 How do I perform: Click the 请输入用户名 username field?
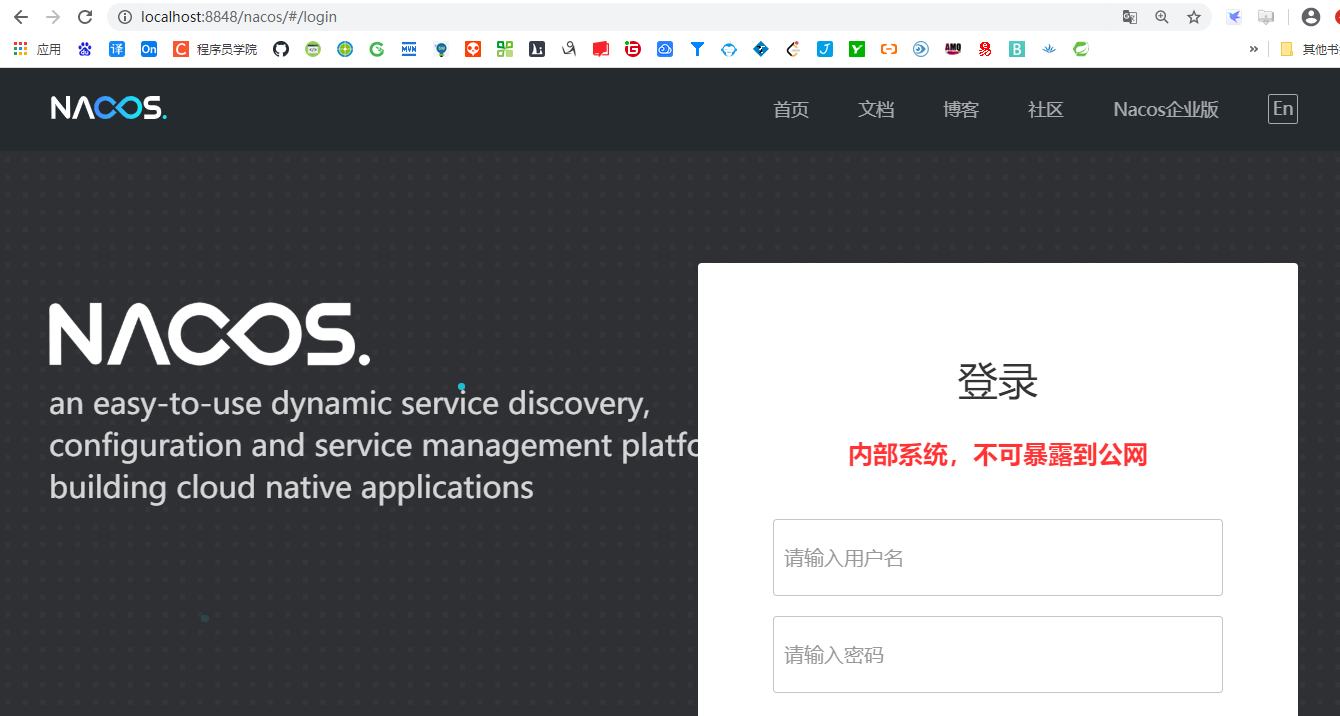coord(998,557)
